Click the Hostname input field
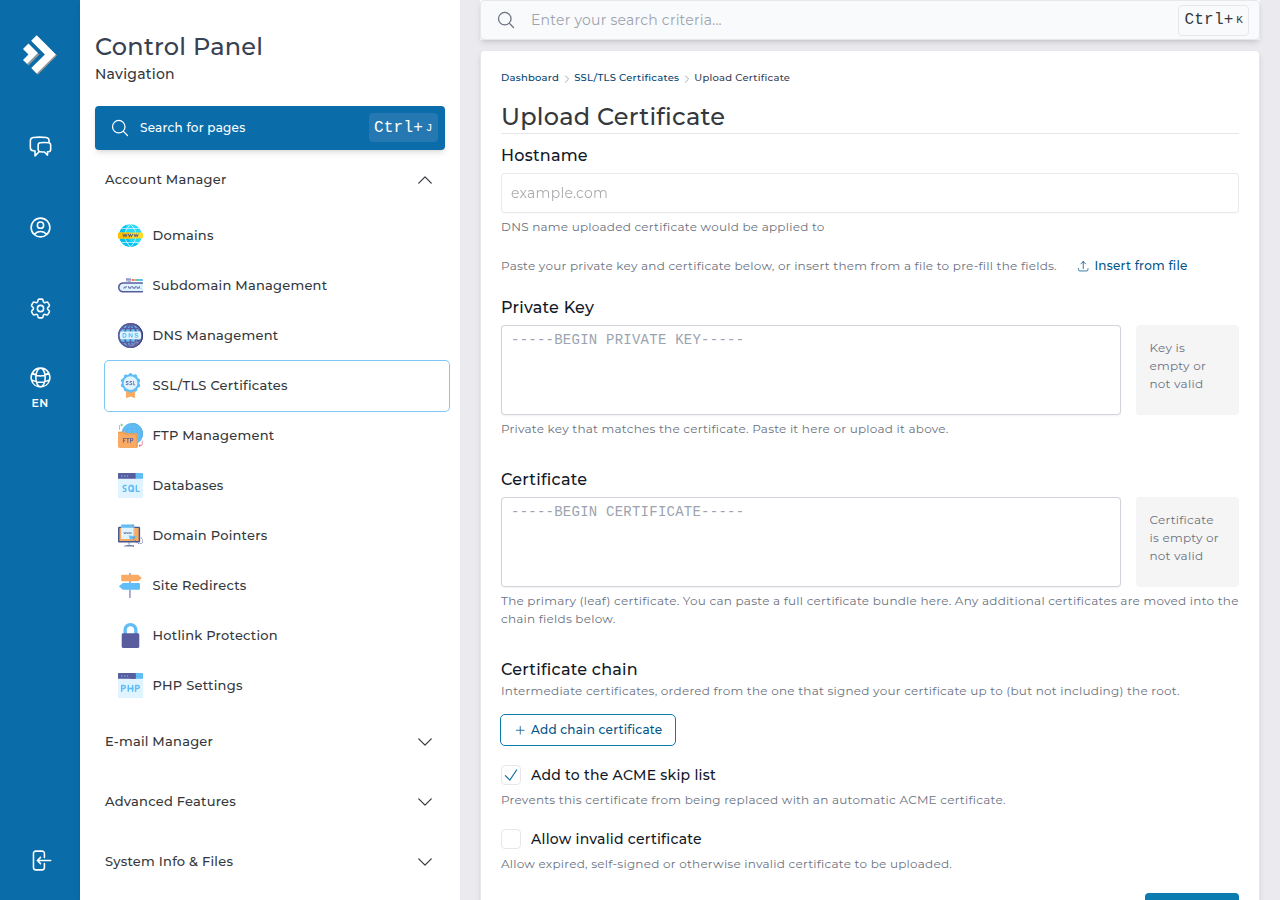This screenshot has height=900, width=1280. click(870, 193)
